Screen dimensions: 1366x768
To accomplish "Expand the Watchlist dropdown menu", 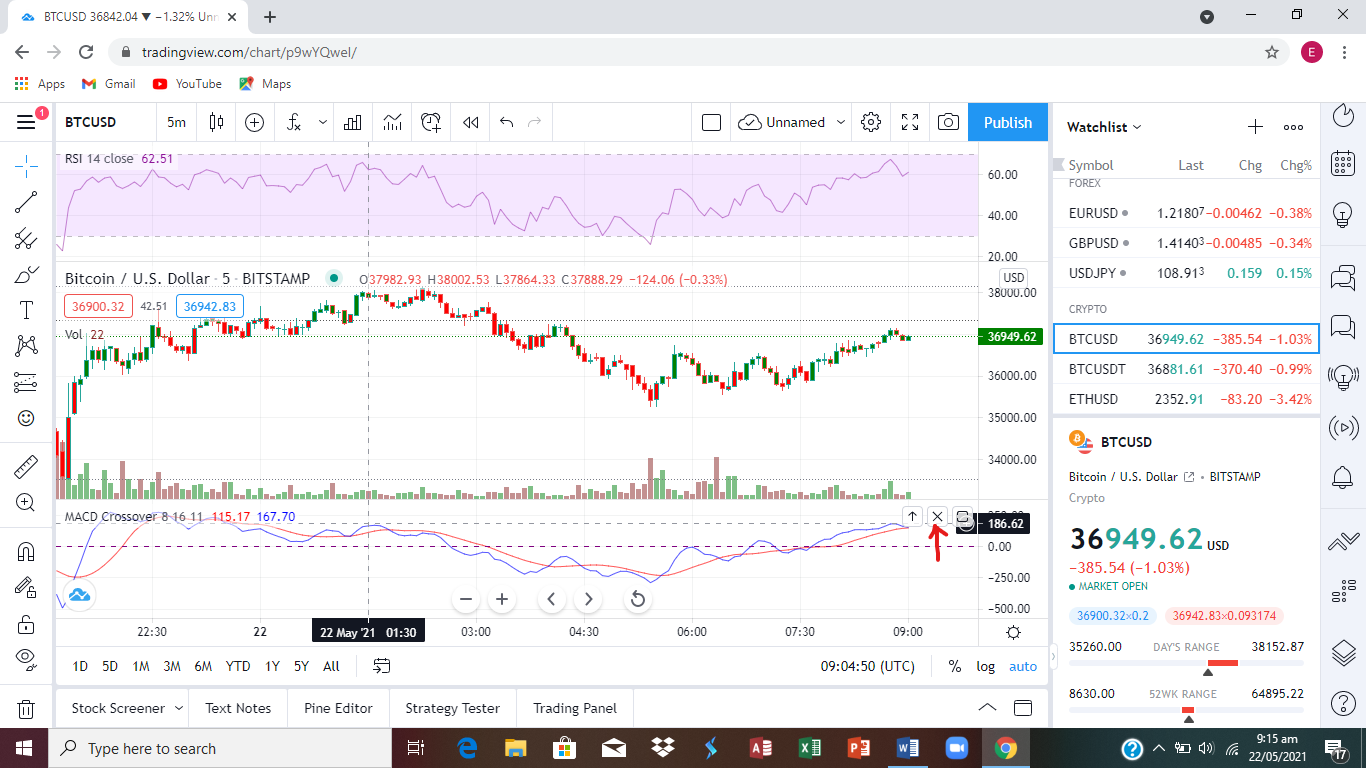I will coord(1104,127).
